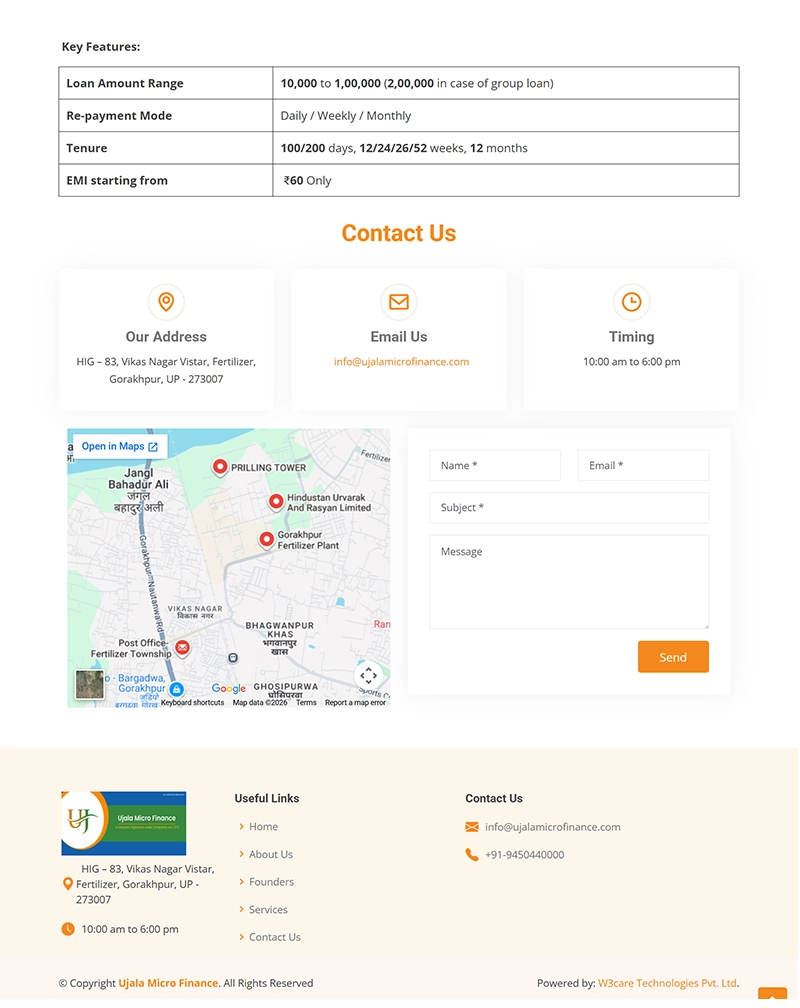Click the EMI starting from table cell
800x1008 pixels.
point(166,181)
